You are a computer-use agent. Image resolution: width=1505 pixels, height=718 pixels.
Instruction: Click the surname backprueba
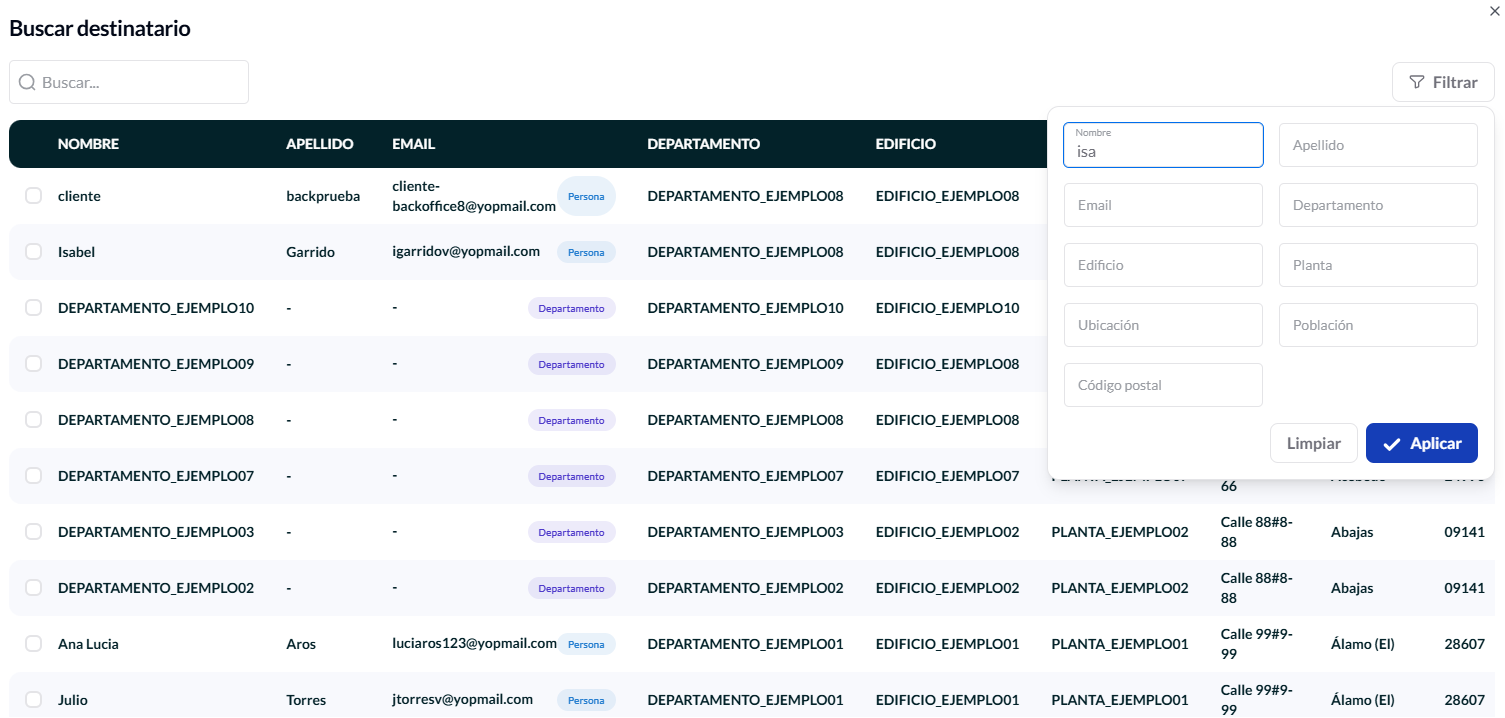323,196
